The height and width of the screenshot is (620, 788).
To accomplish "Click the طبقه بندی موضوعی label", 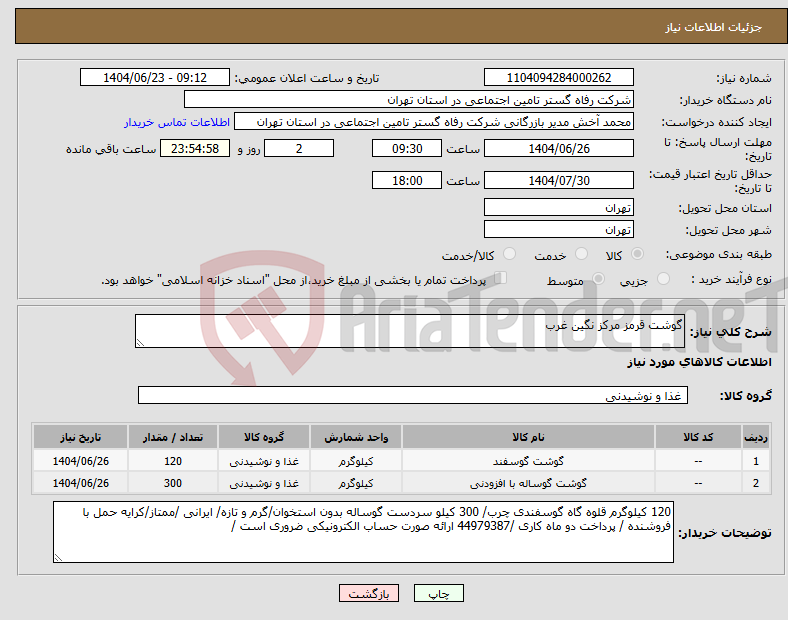I will pyautogui.click(x=719, y=254).
